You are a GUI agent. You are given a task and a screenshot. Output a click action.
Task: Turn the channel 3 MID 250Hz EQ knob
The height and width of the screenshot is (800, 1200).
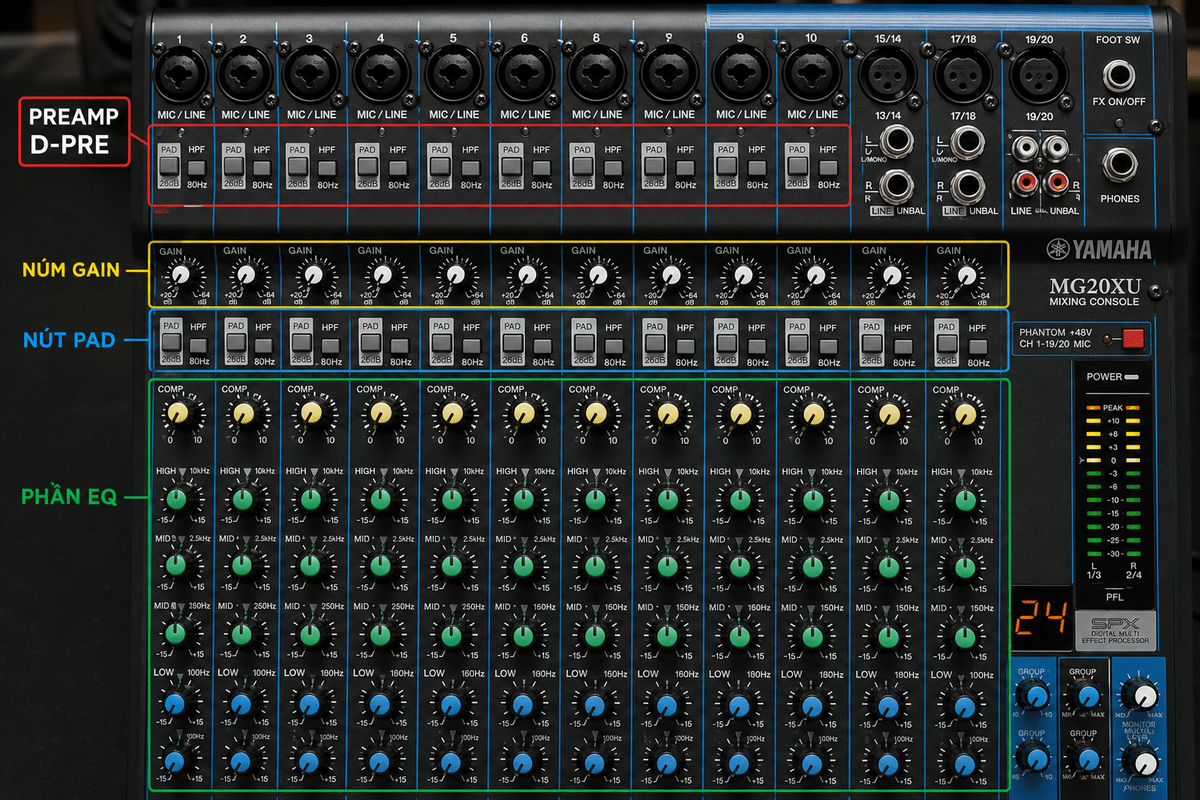click(x=310, y=634)
